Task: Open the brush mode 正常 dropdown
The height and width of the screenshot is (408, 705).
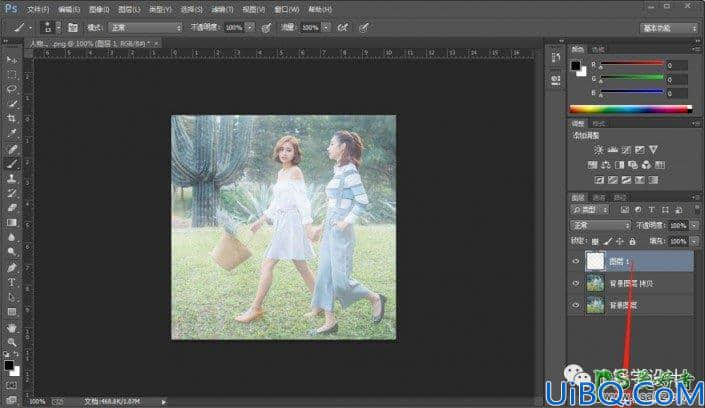Action: coord(145,28)
